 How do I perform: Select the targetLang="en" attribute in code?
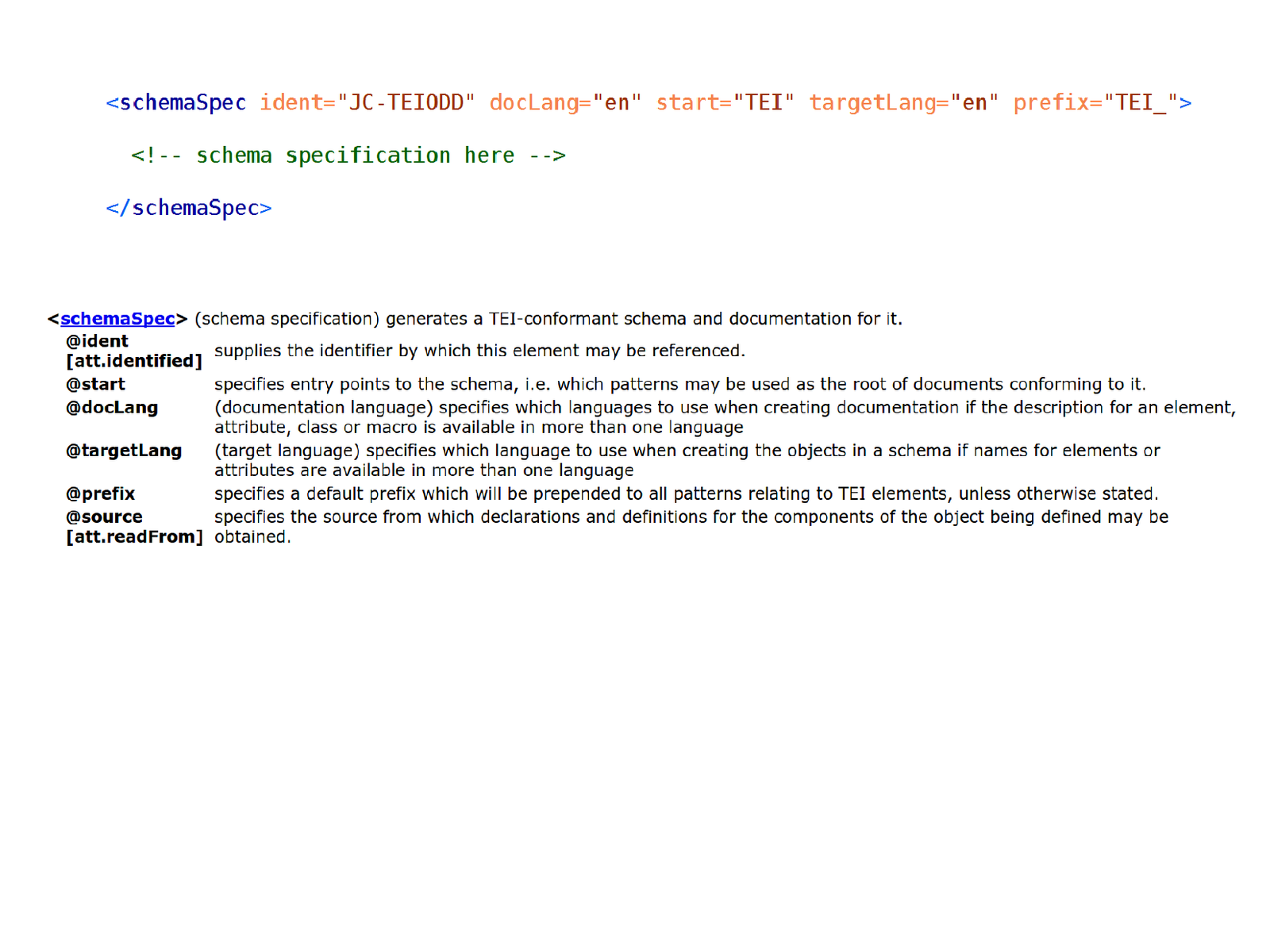pos(904,103)
